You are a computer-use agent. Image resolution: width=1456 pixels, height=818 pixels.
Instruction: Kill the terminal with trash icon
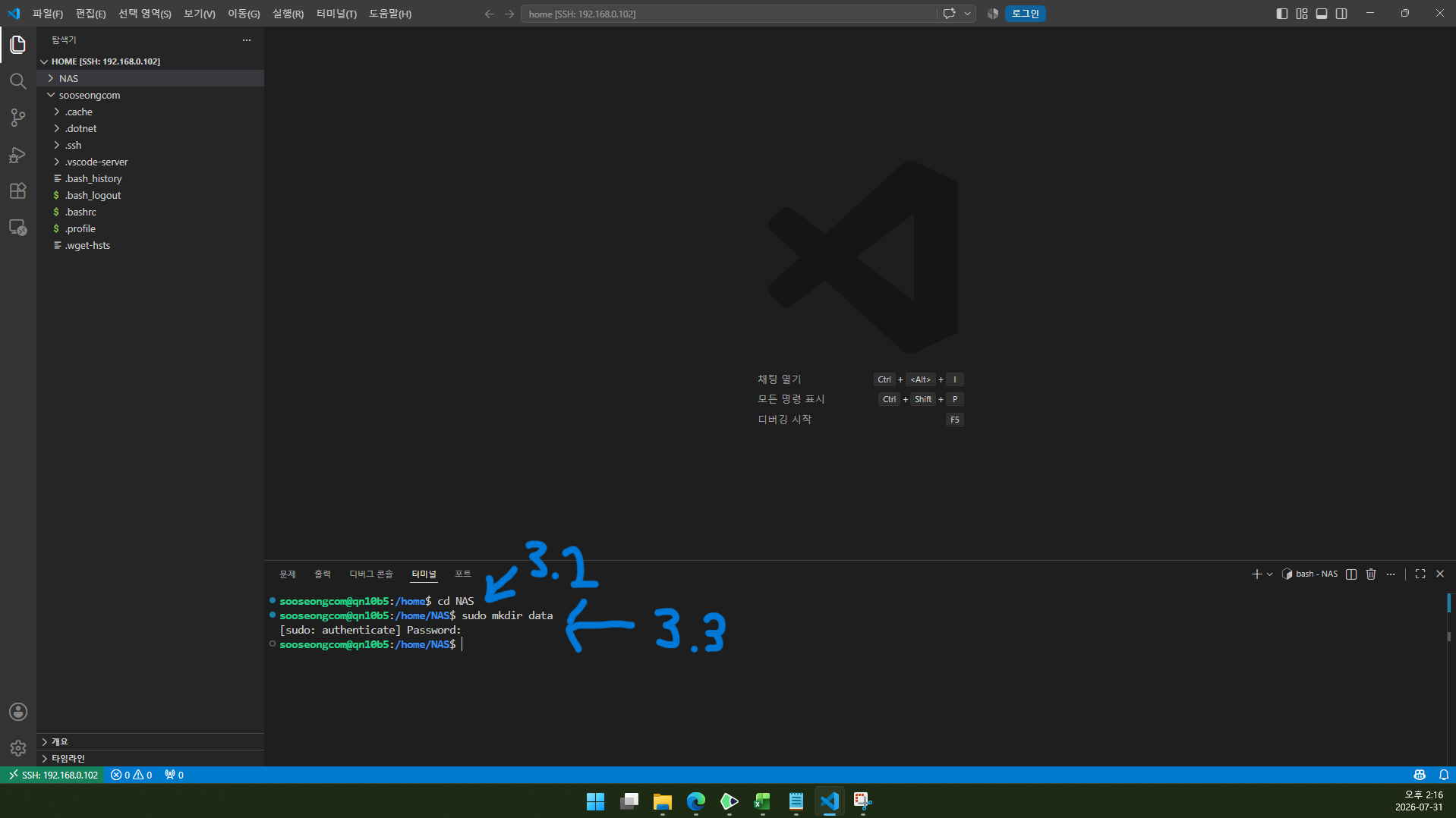[x=1371, y=574]
